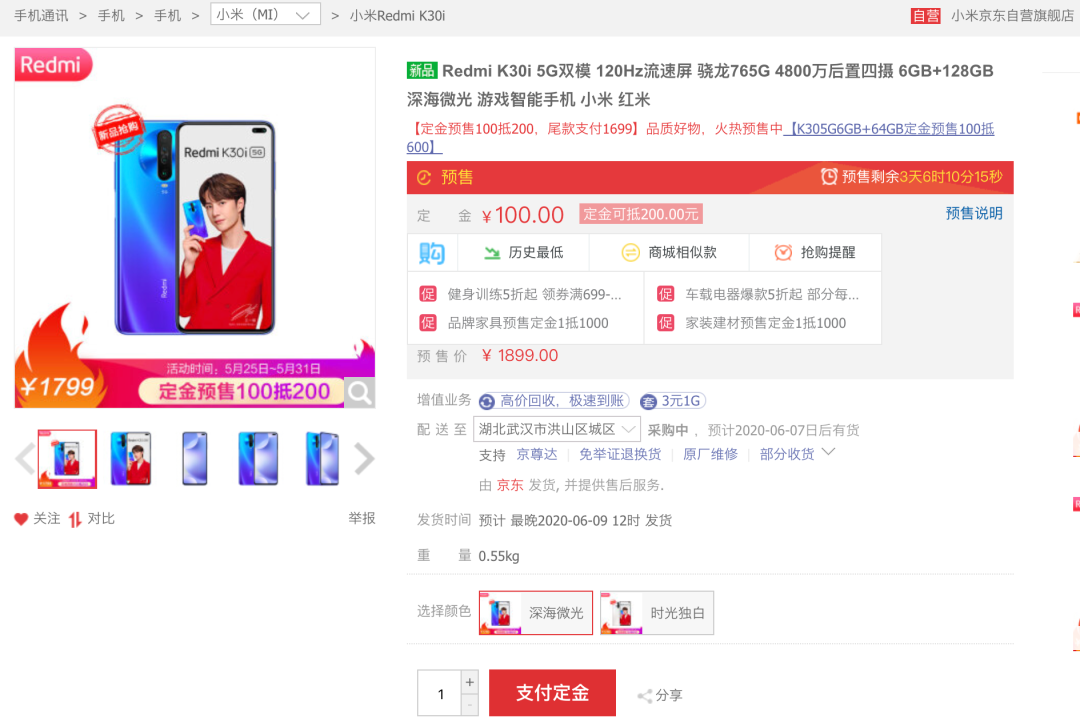The width and height of the screenshot is (1080, 722).
Task: Click the main Redmi K30i product image
Action: pos(195,227)
